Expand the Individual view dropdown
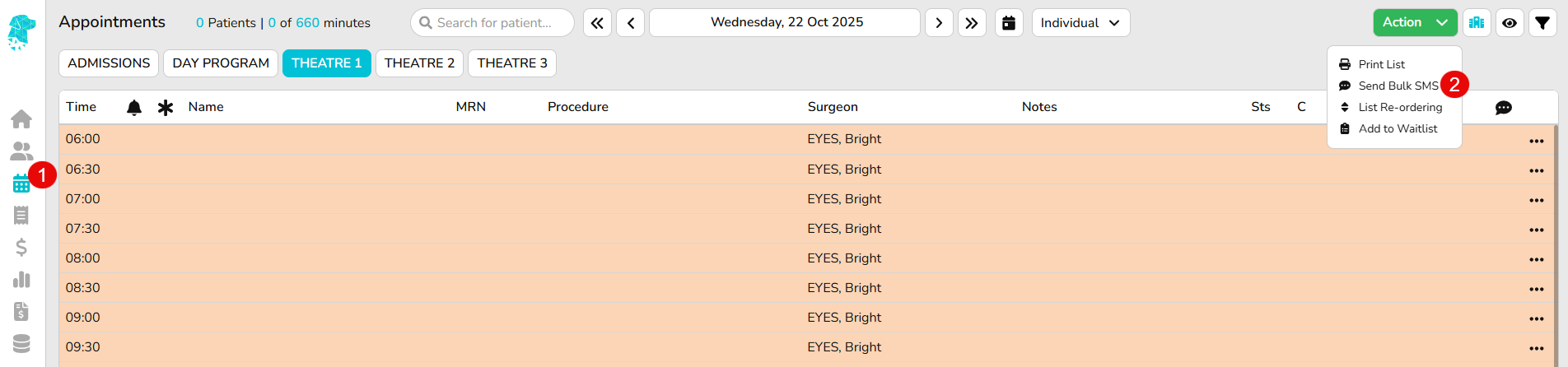Screen dimensions: 1568x367 [x=1080, y=23]
